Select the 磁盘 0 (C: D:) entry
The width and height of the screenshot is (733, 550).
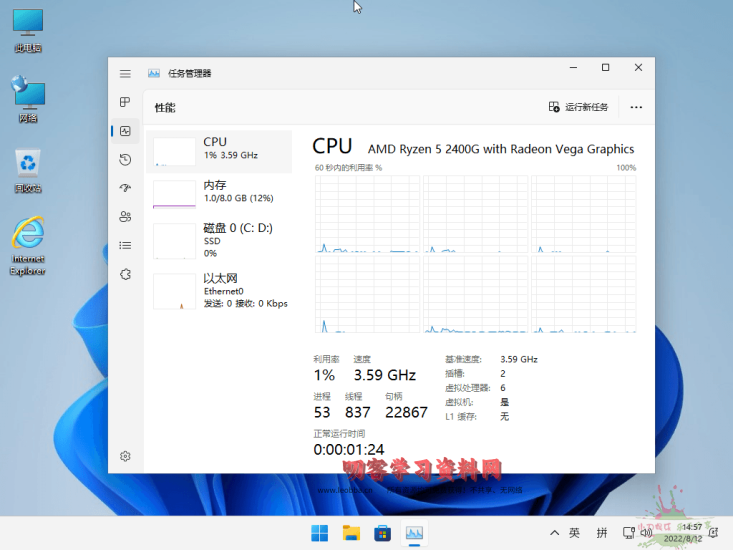point(219,240)
